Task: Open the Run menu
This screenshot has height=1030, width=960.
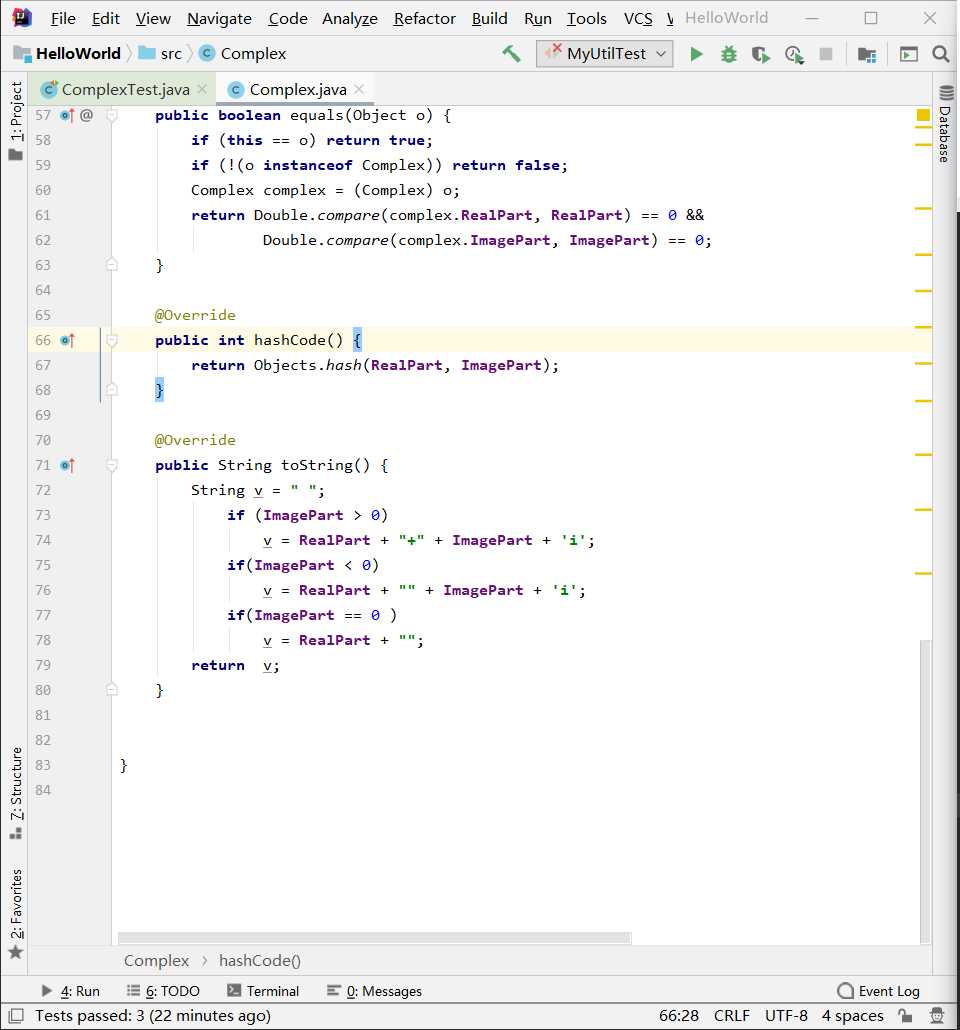Action: click(537, 18)
